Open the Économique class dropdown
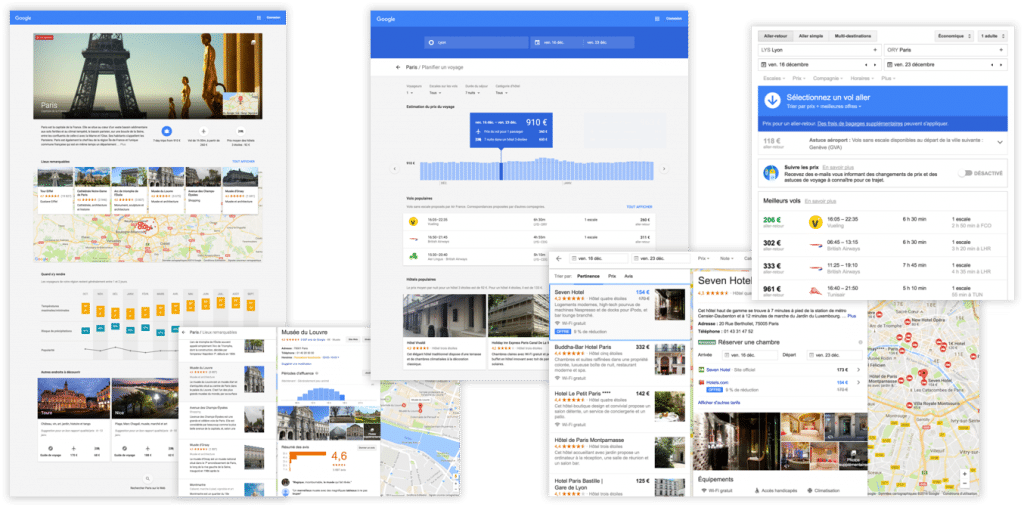 pyautogui.click(x=955, y=36)
